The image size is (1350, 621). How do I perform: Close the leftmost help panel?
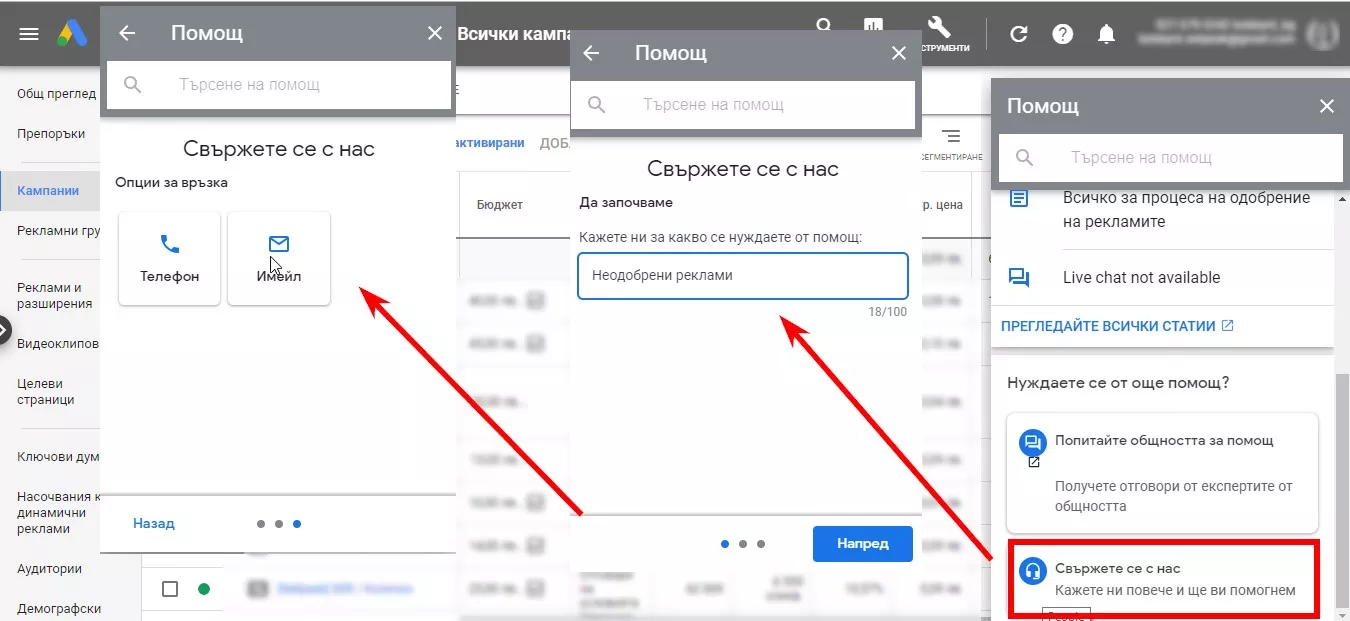pyautogui.click(x=434, y=33)
